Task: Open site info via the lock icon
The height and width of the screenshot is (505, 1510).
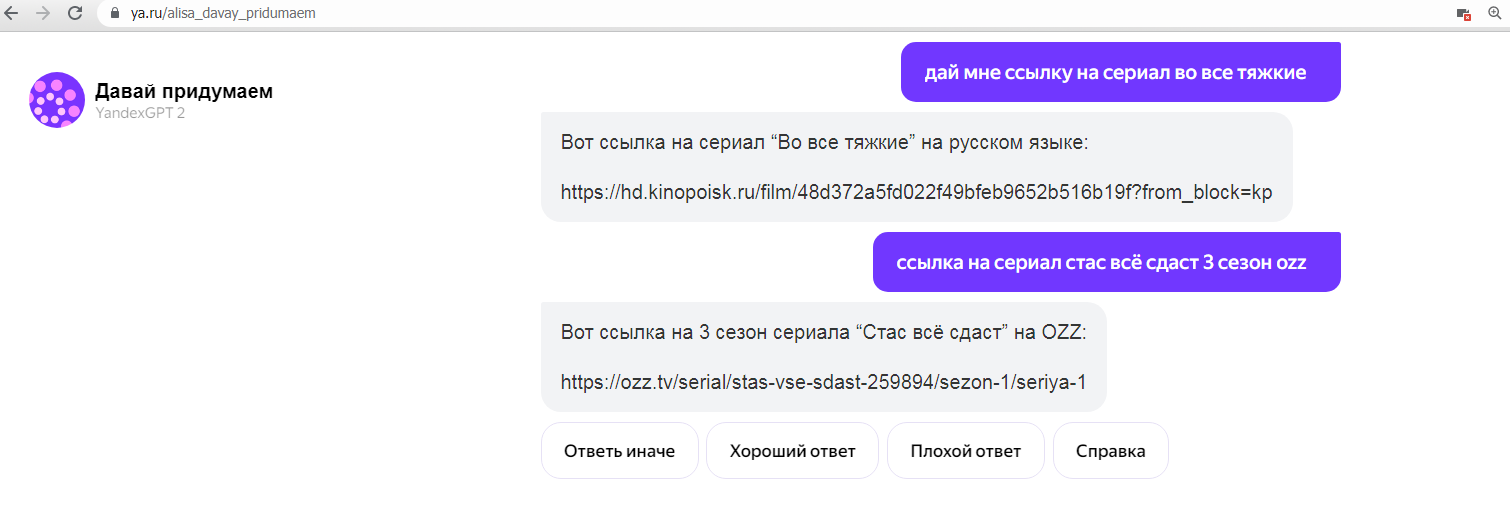Action: (114, 14)
